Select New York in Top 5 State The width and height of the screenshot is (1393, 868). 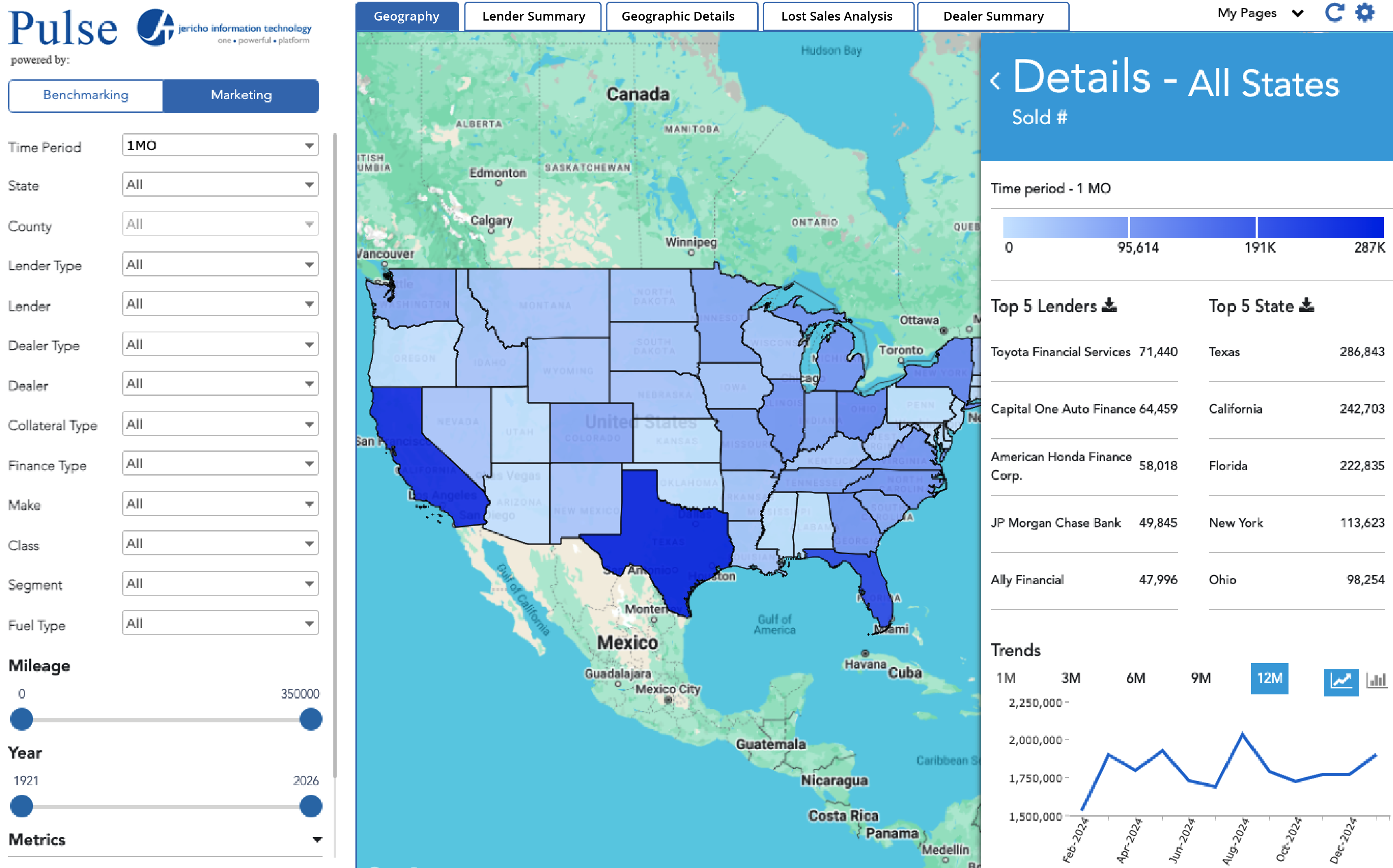click(x=1297, y=523)
